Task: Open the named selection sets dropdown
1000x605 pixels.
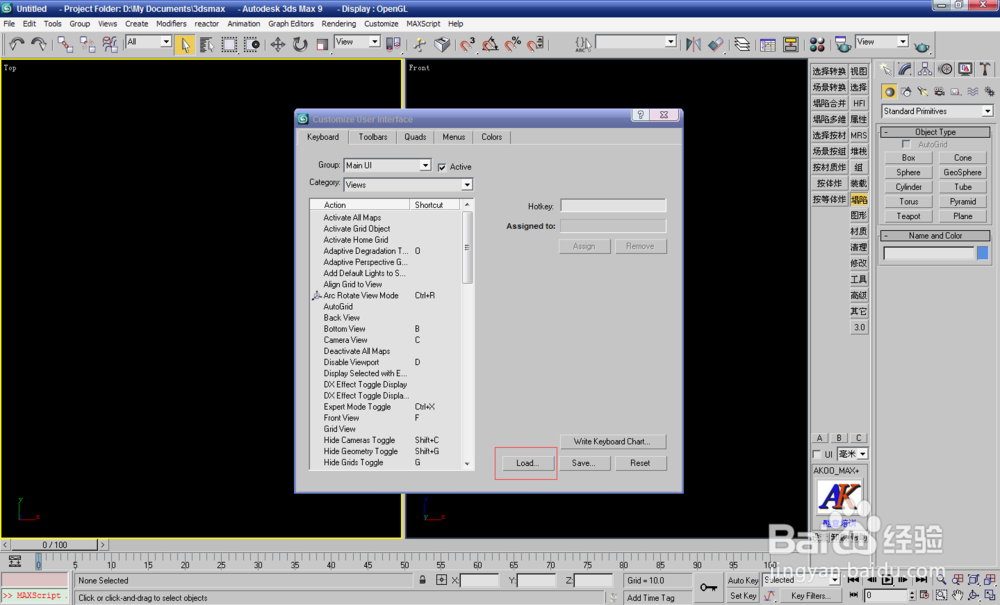Action: pyautogui.click(x=635, y=42)
